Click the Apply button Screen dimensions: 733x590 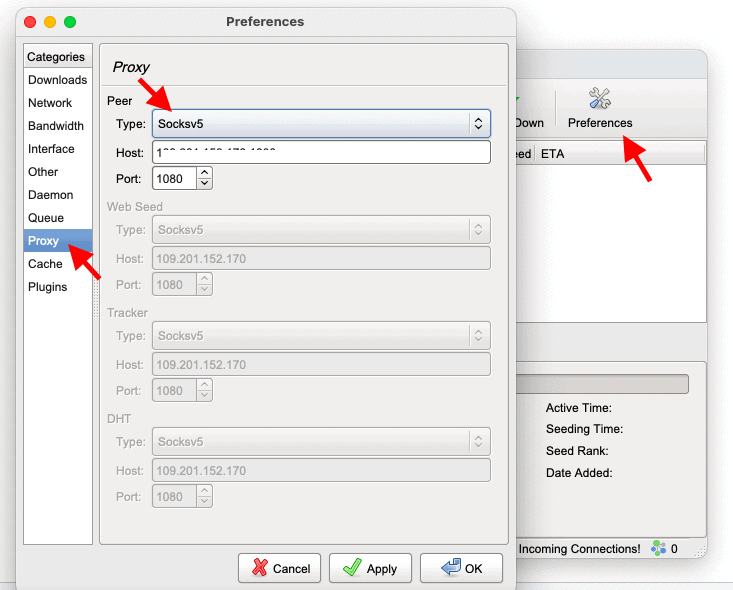coord(370,568)
